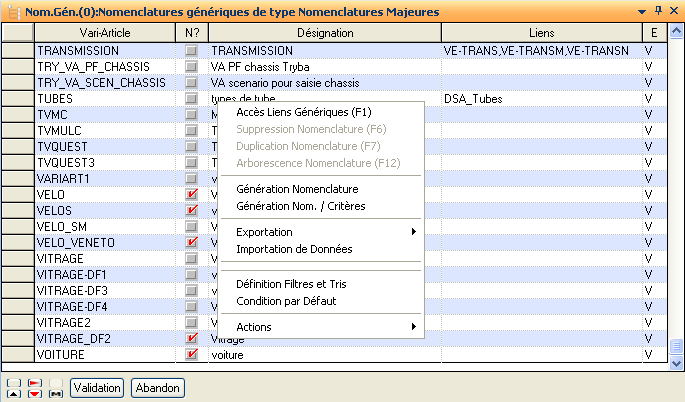Click the small M icon beside Validation
The width and height of the screenshot is (685, 402).
pos(55,393)
